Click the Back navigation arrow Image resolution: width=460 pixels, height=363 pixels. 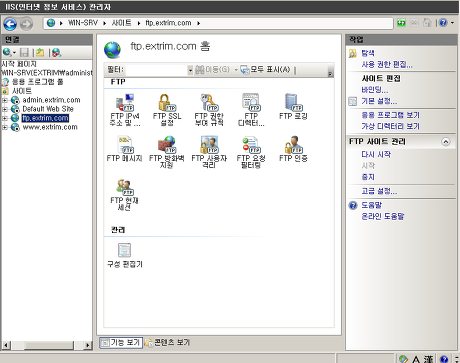pos(10,24)
